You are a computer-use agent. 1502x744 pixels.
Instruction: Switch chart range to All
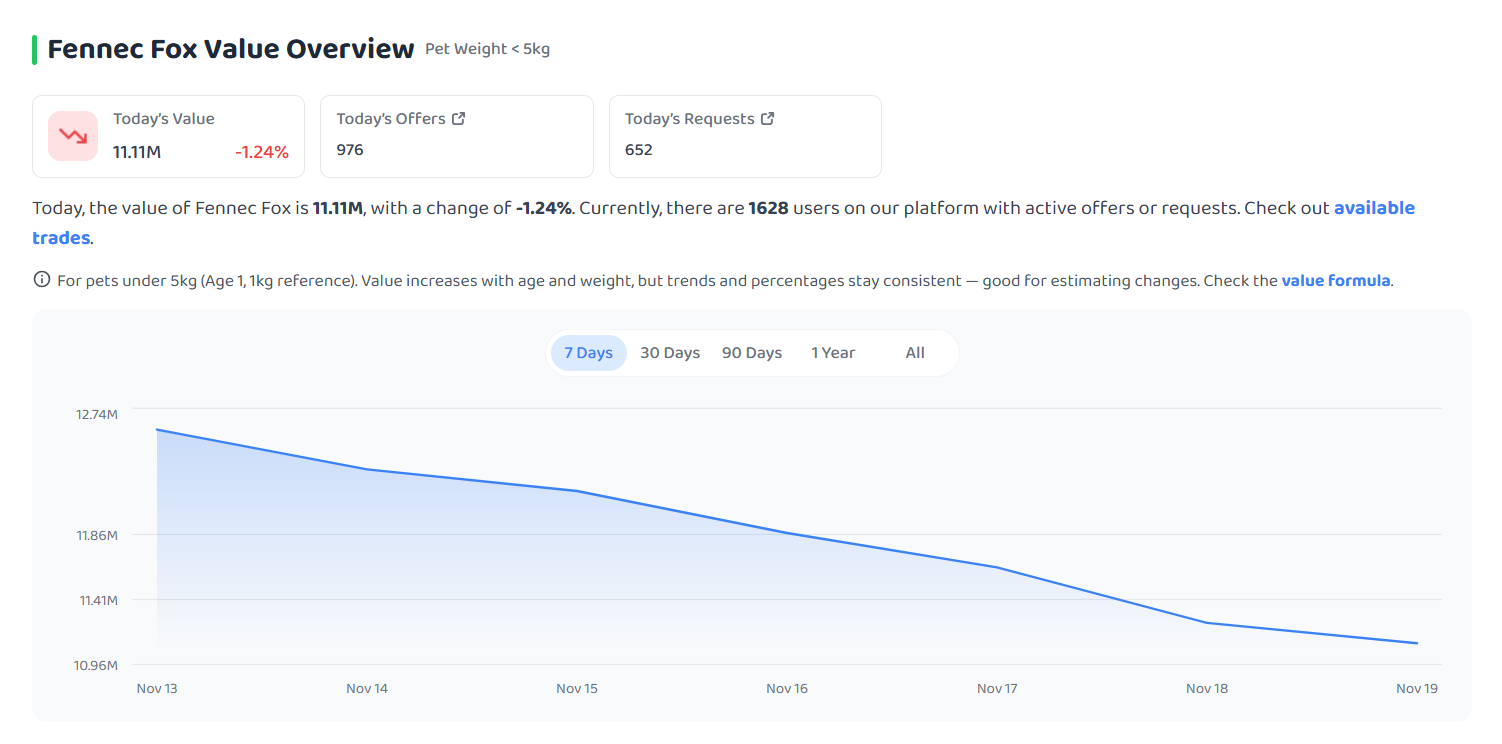(915, 353)
